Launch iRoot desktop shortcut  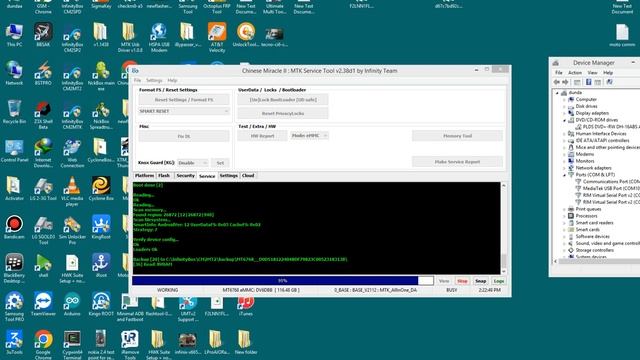101,265
